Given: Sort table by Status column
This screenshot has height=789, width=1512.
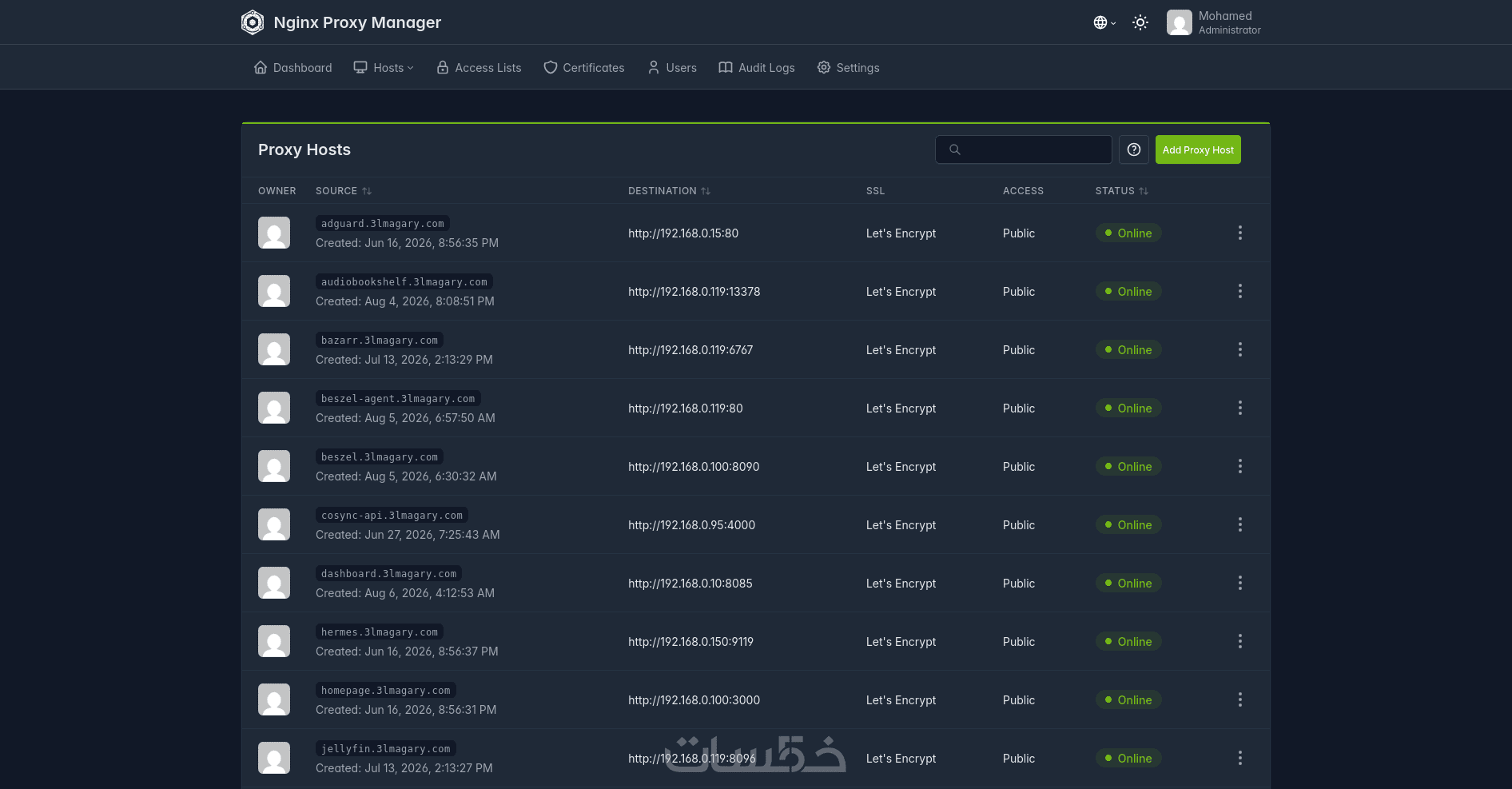Looking at the screenshot, I should (1121, 191).
